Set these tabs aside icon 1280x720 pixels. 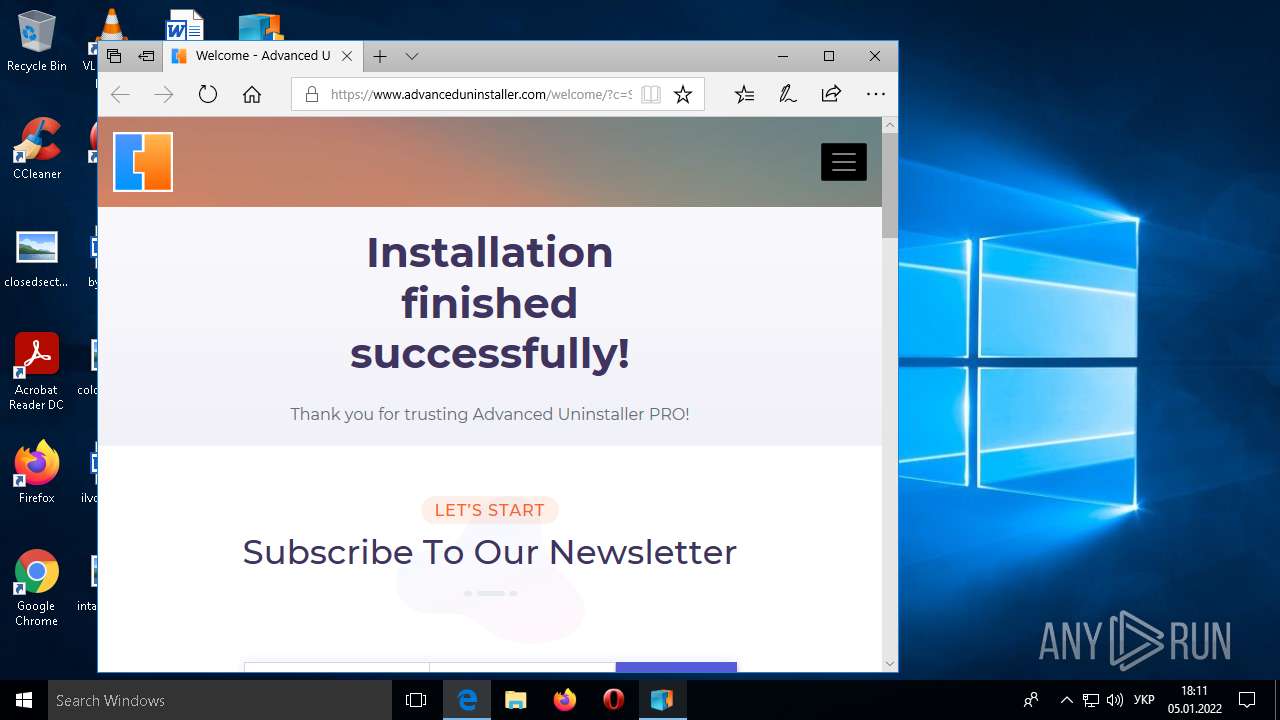point(146,56)
